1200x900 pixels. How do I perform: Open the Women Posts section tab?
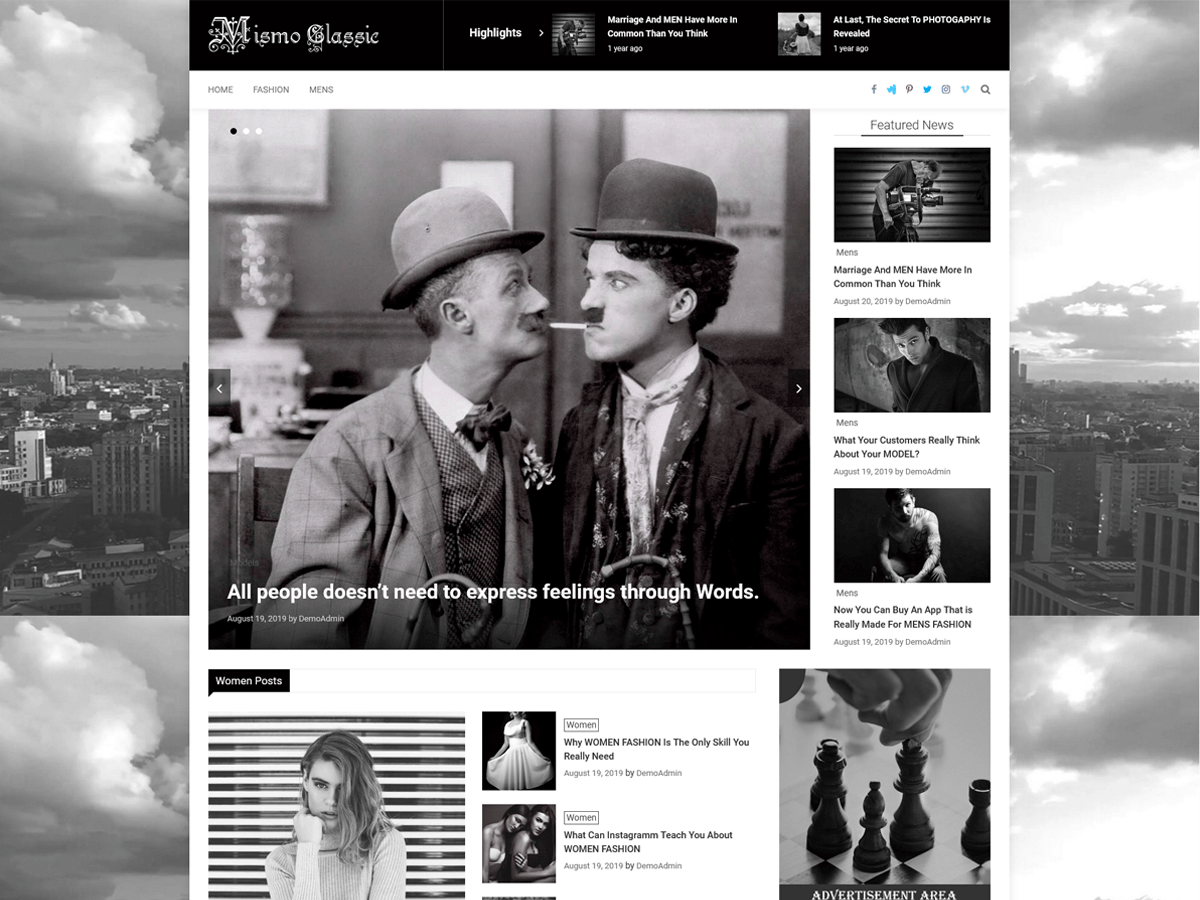pyautogui.click(x=249, y=681)
